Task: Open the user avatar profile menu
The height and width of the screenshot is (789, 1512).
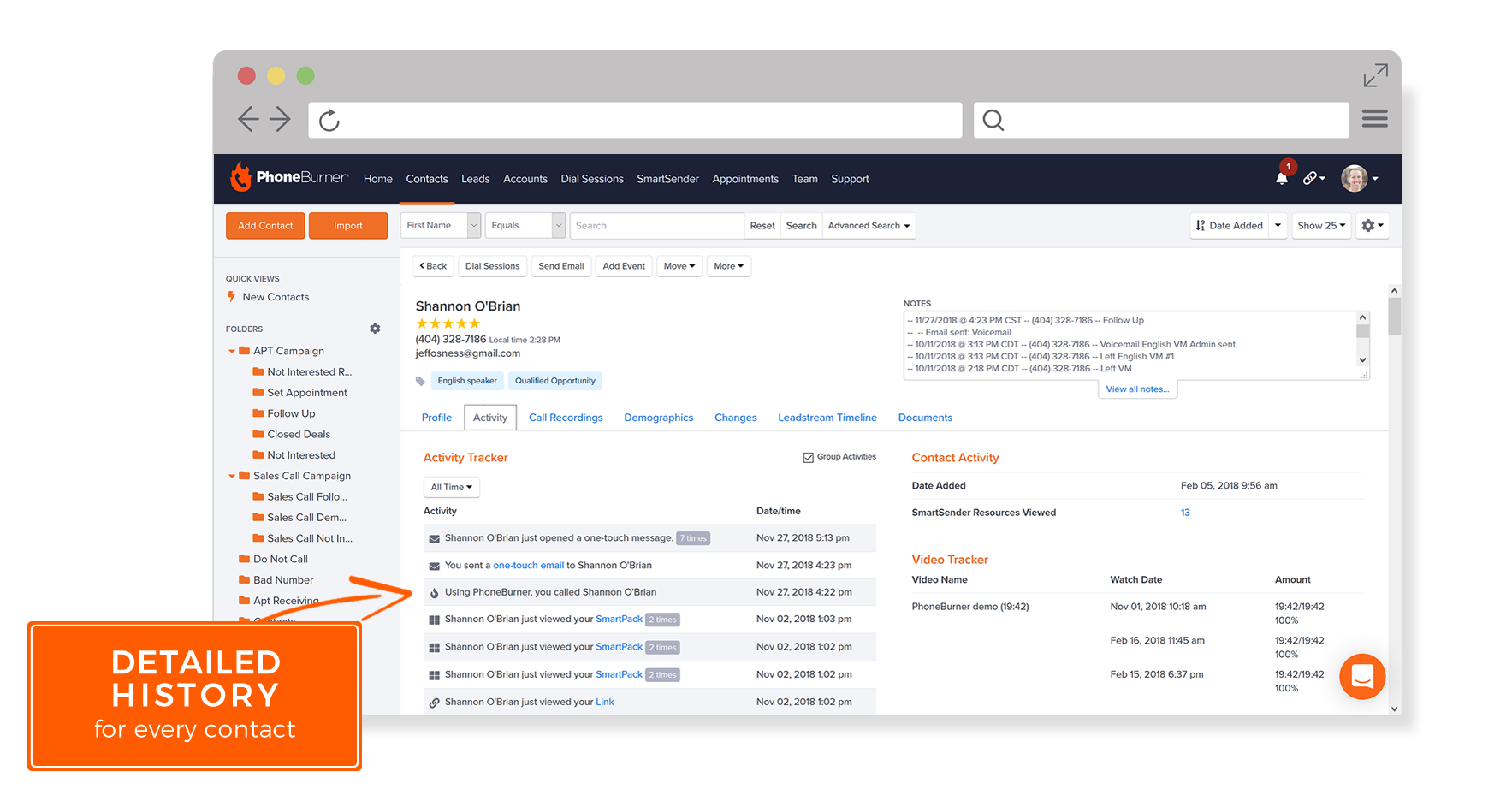Action: point(1359,178)
